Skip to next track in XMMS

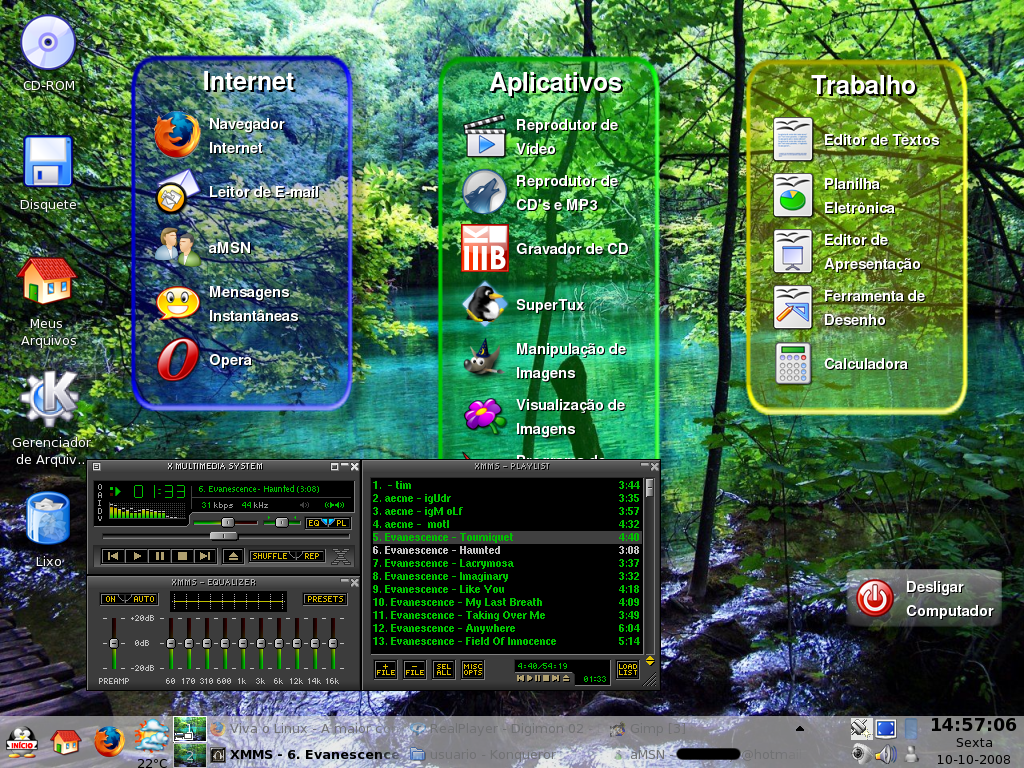206,556
